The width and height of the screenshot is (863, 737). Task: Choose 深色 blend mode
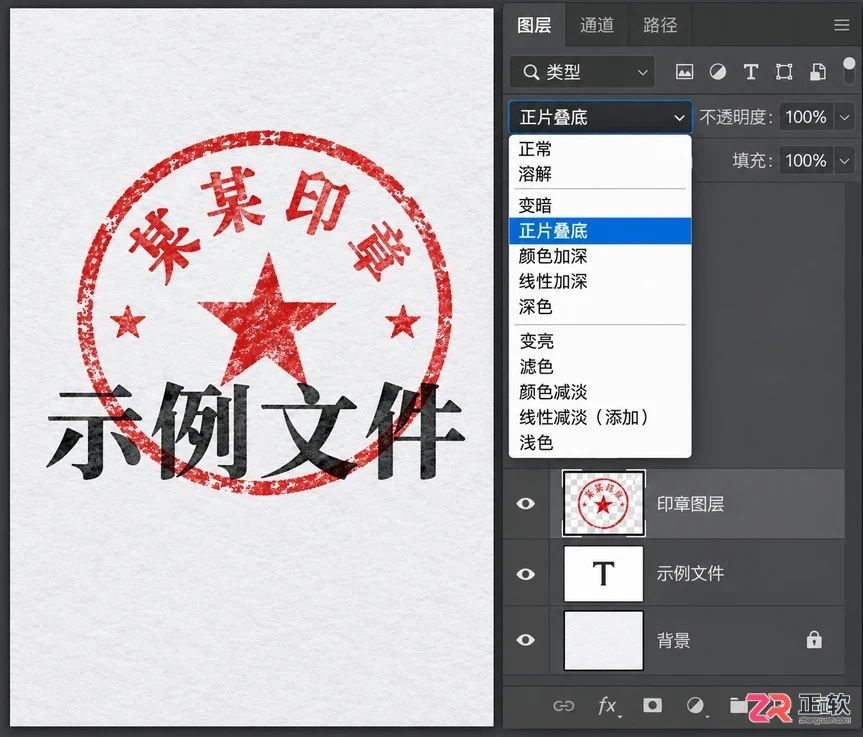pyautogui.click(x=600, y=307)
